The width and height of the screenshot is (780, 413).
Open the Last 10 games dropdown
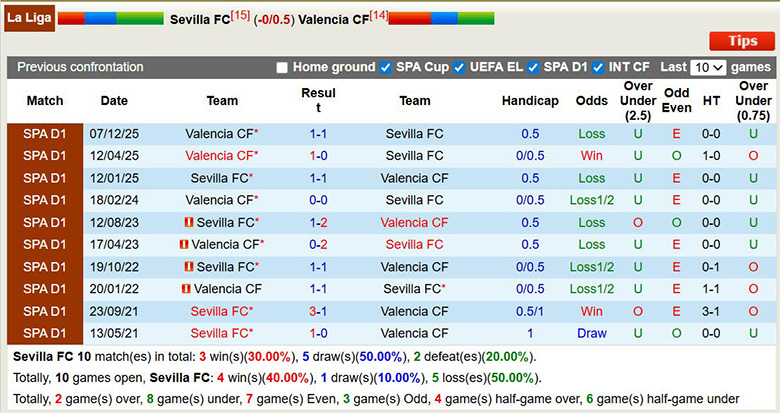[708, 67]
